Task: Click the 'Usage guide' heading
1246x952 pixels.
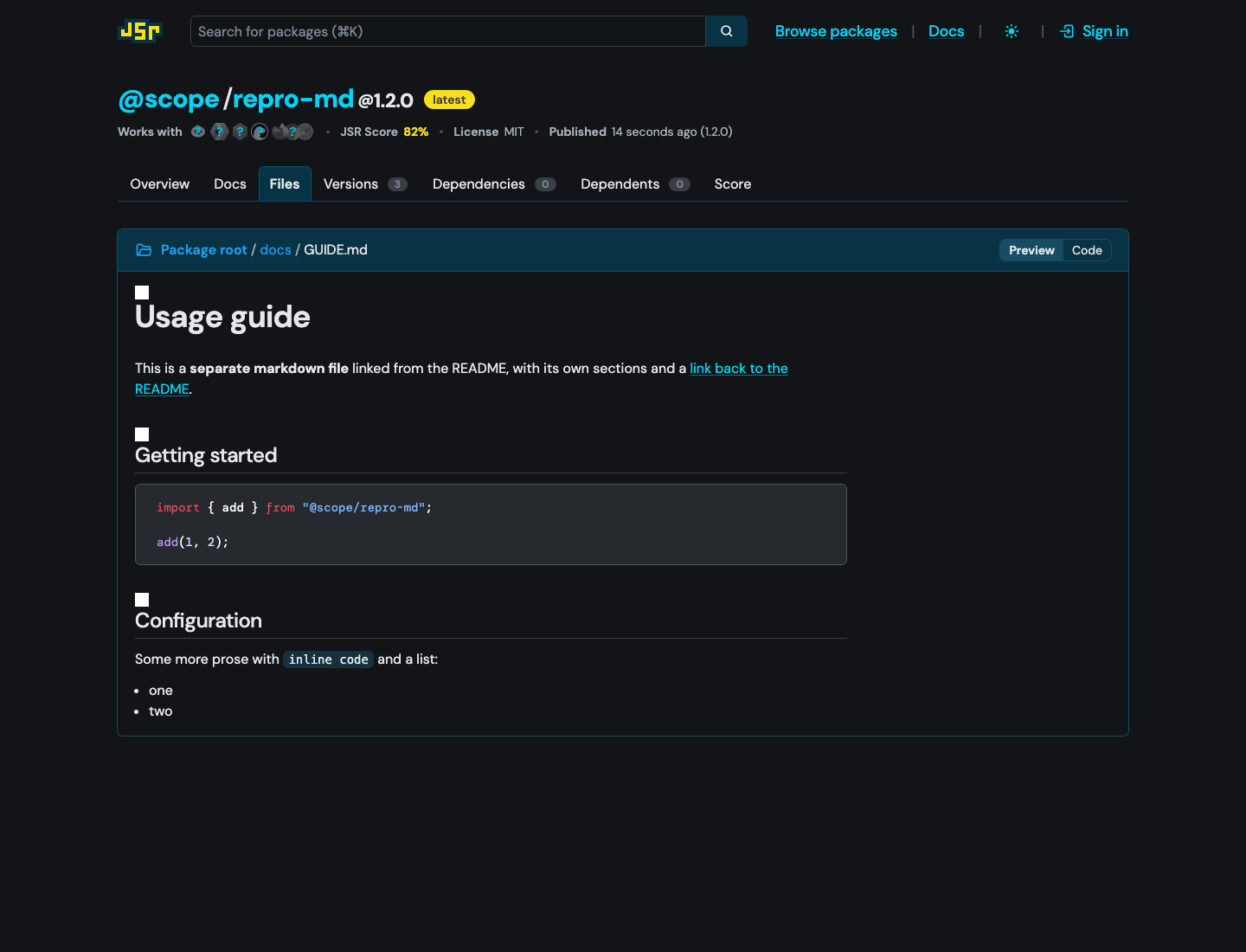Action: point(222,317)
